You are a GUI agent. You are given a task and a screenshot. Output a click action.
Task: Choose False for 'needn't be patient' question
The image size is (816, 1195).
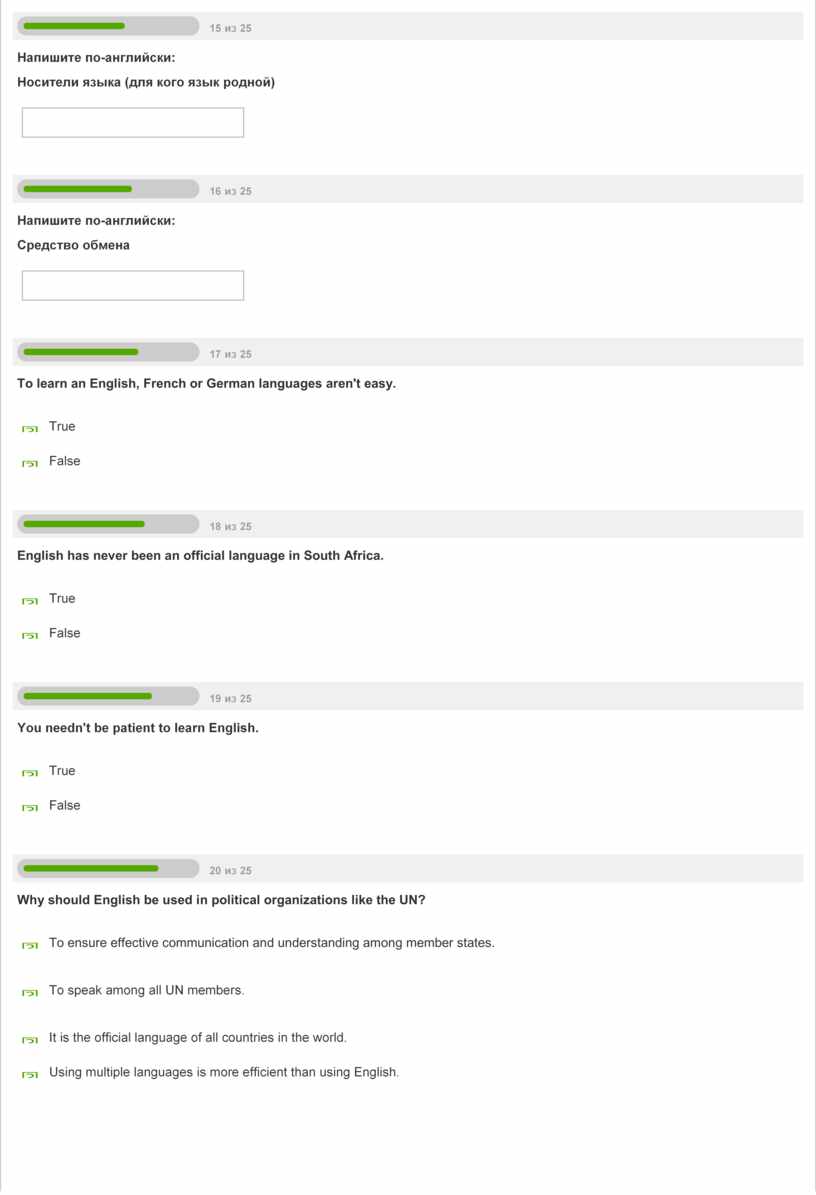pyautogui.click(x=30, y=806)
